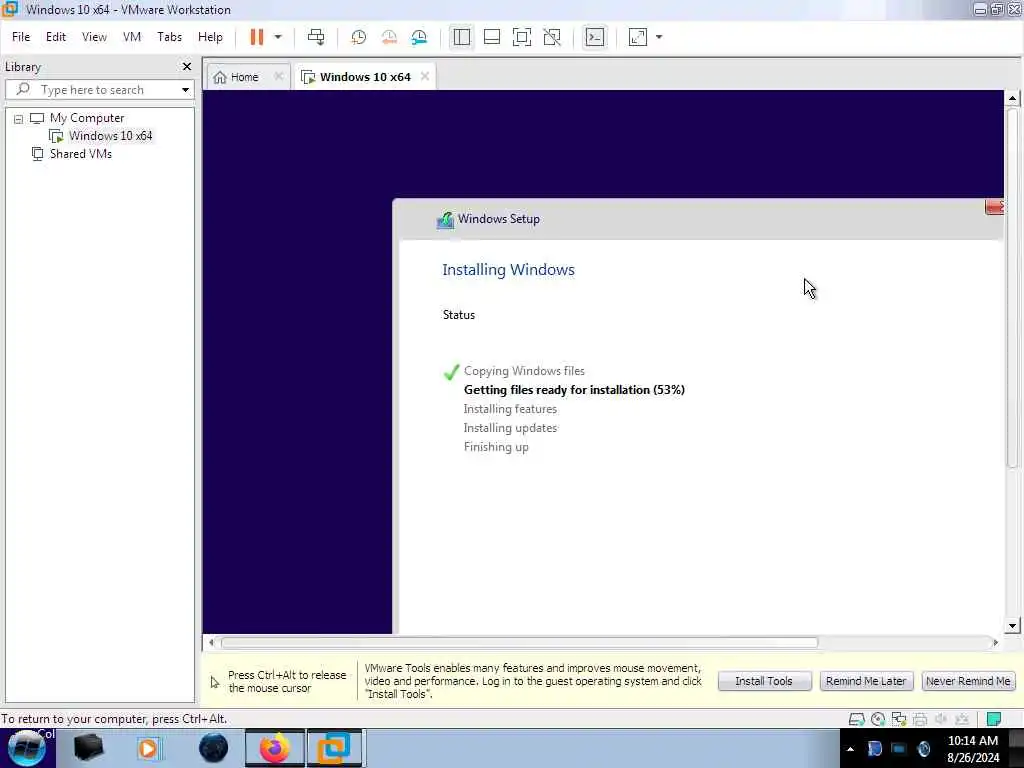The image size is (1024, 768).
Task: Take a snapshot of this virtual machine
Action: [x=359, y=37]
